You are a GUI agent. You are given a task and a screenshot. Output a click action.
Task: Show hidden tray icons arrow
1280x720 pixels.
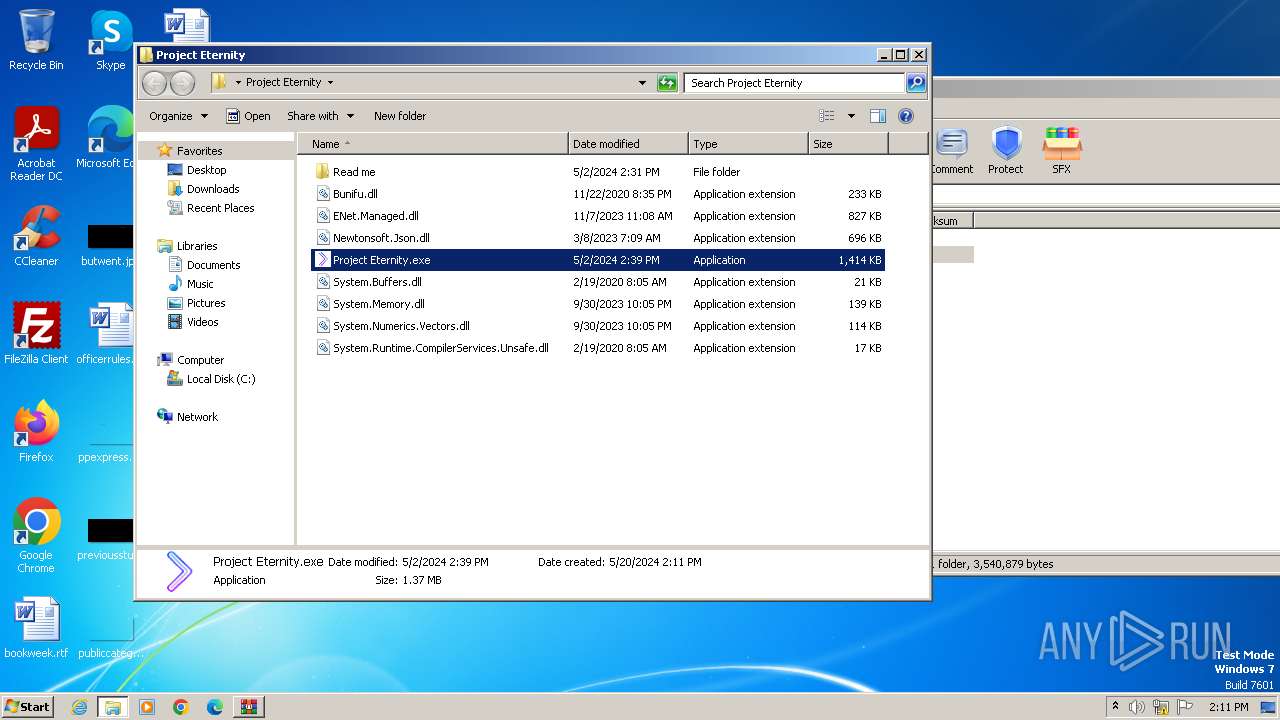click(x=1115, y=707)
